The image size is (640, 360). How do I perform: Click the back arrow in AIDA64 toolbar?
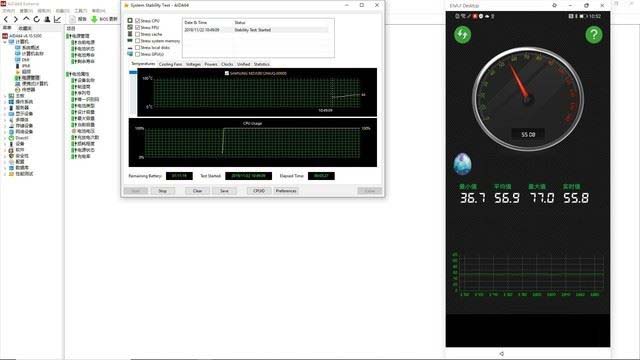click(6, 19)
